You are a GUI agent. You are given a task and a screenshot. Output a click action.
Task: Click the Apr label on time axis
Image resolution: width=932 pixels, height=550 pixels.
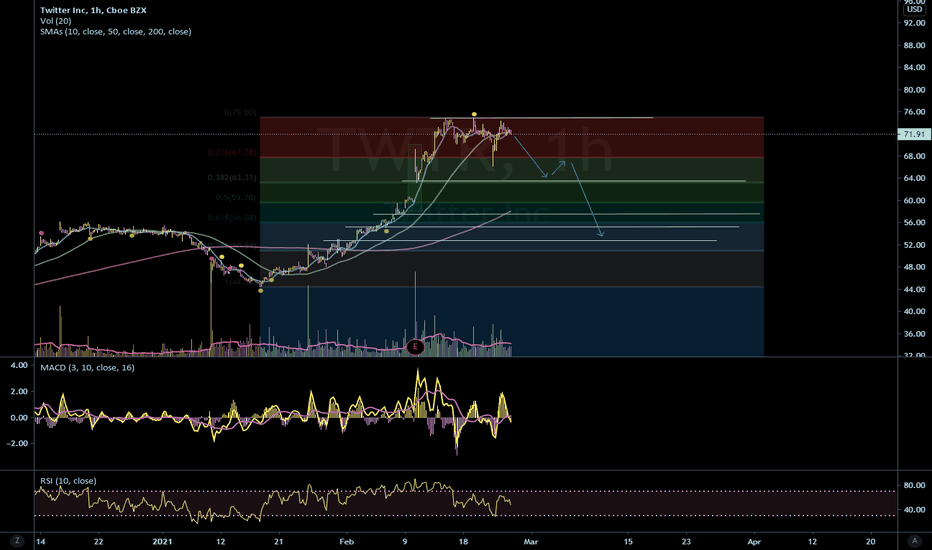754,541
